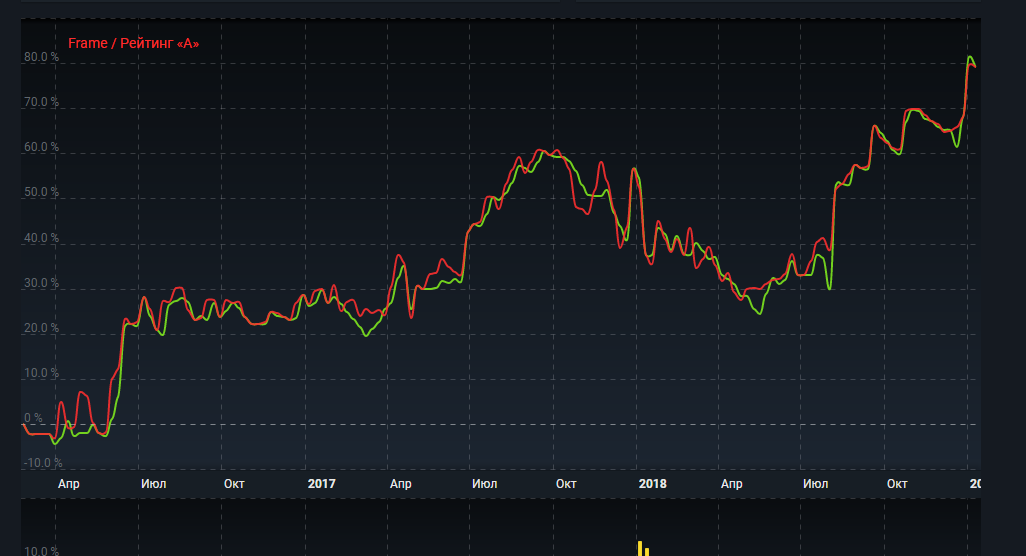The image size is (1026, 556).
Task: Click the Апр label right after 2017
Action: [x=400, y=484]
